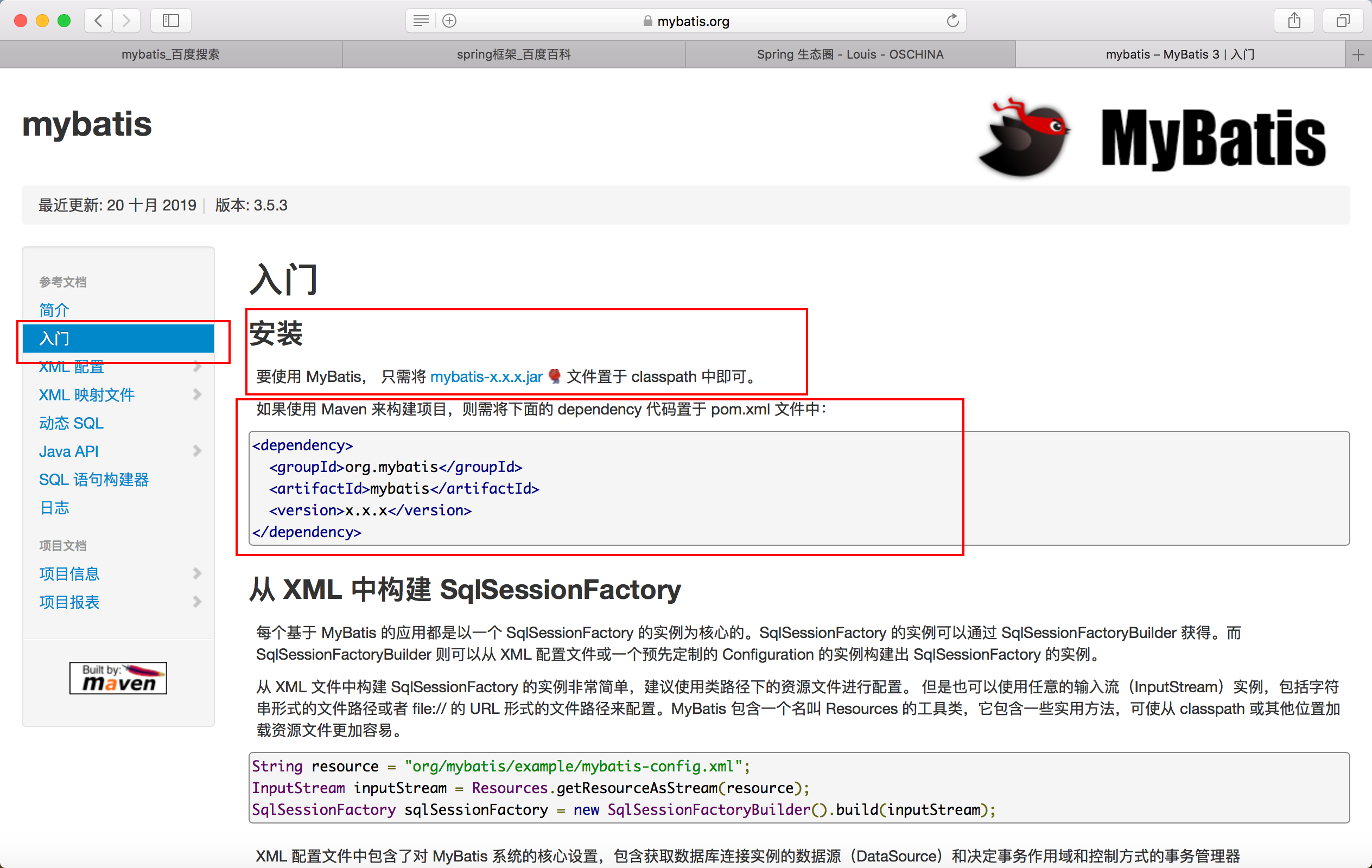This screenshot has height=868, width=1372.
Task: Open the Share menu icon
Action: [x=1294, y=21]
